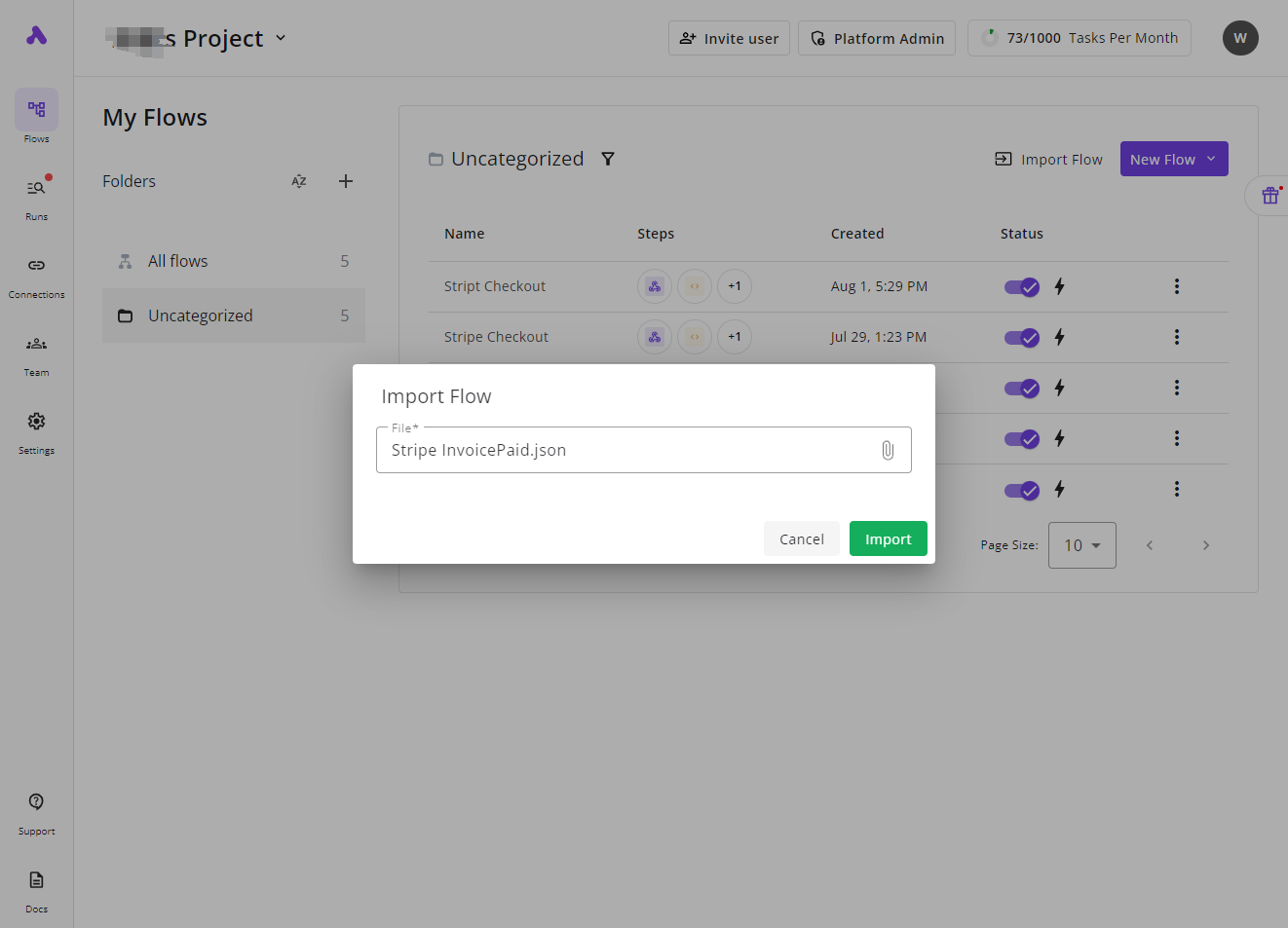Click the filter icon beside Uncategorized
Image resolution: width=1288 pixels, height=928 pixels.
[x=608, y=159]
